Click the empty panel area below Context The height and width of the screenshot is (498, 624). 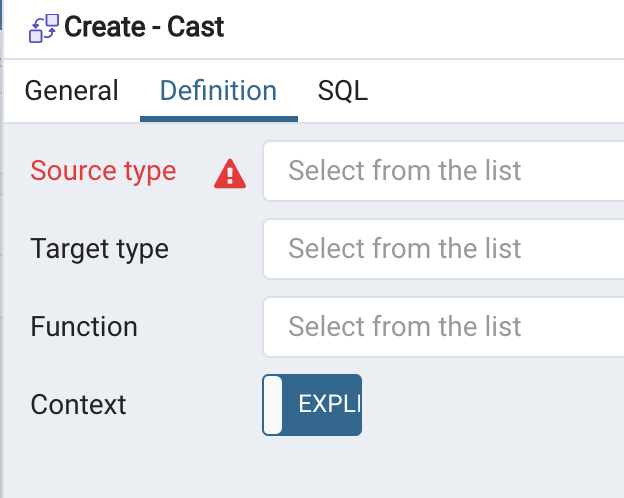300,465
